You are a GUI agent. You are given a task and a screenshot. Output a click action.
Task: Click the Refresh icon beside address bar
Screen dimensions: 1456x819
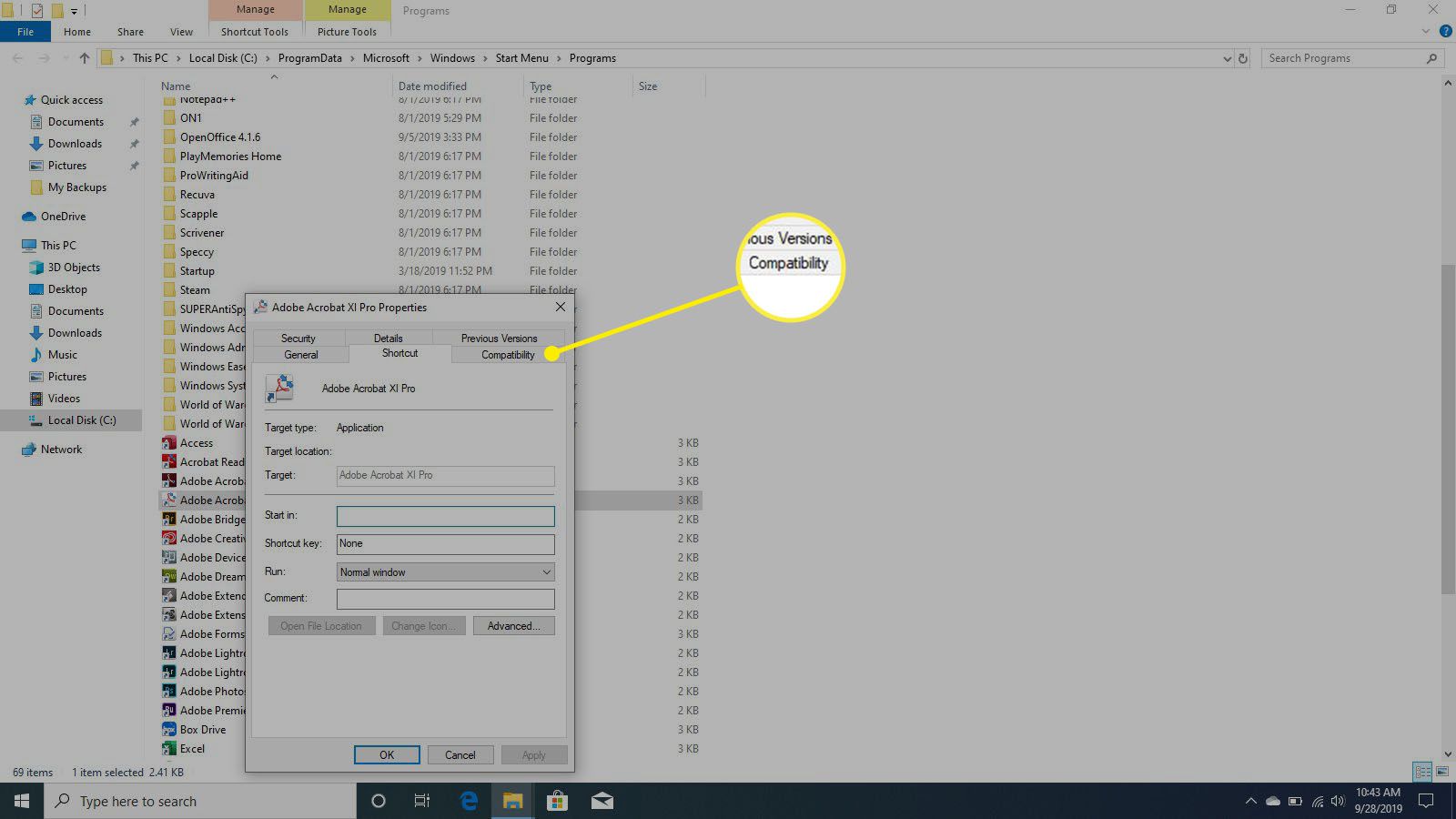click(1243, 58)
